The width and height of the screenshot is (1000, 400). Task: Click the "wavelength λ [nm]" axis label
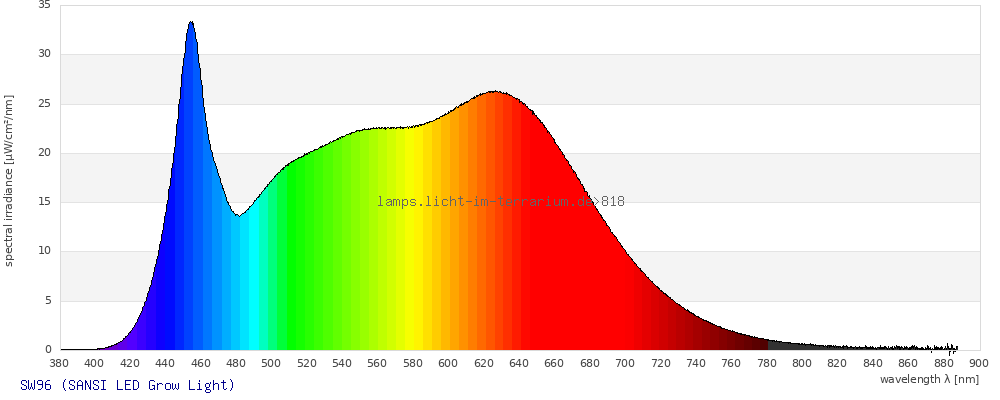[x=929, y=380]
